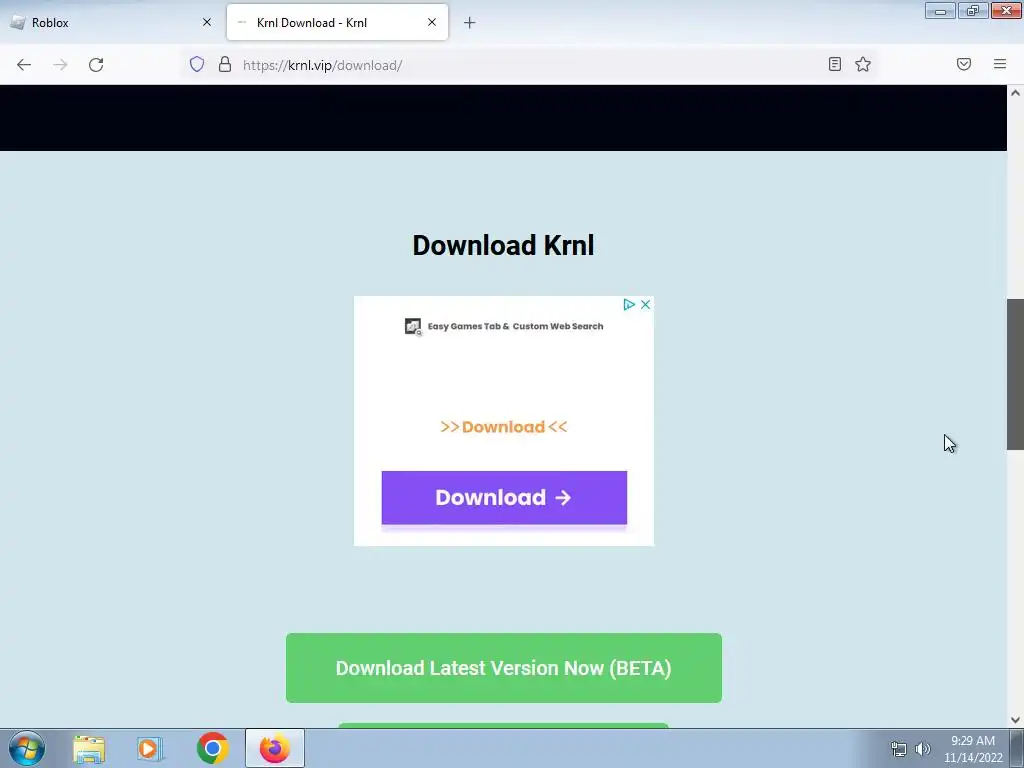Click the Easy Games Tab ad logo
1024x768 pixels.
click(x=413, y=327)
